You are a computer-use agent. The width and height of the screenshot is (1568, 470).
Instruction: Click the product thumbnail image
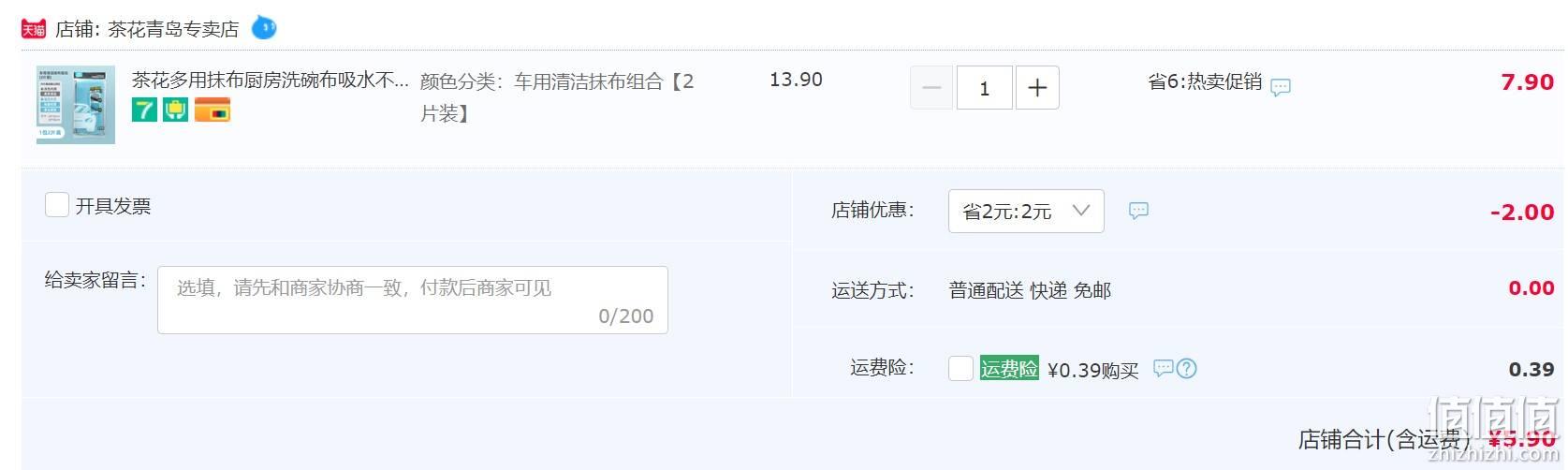[76, 104]
